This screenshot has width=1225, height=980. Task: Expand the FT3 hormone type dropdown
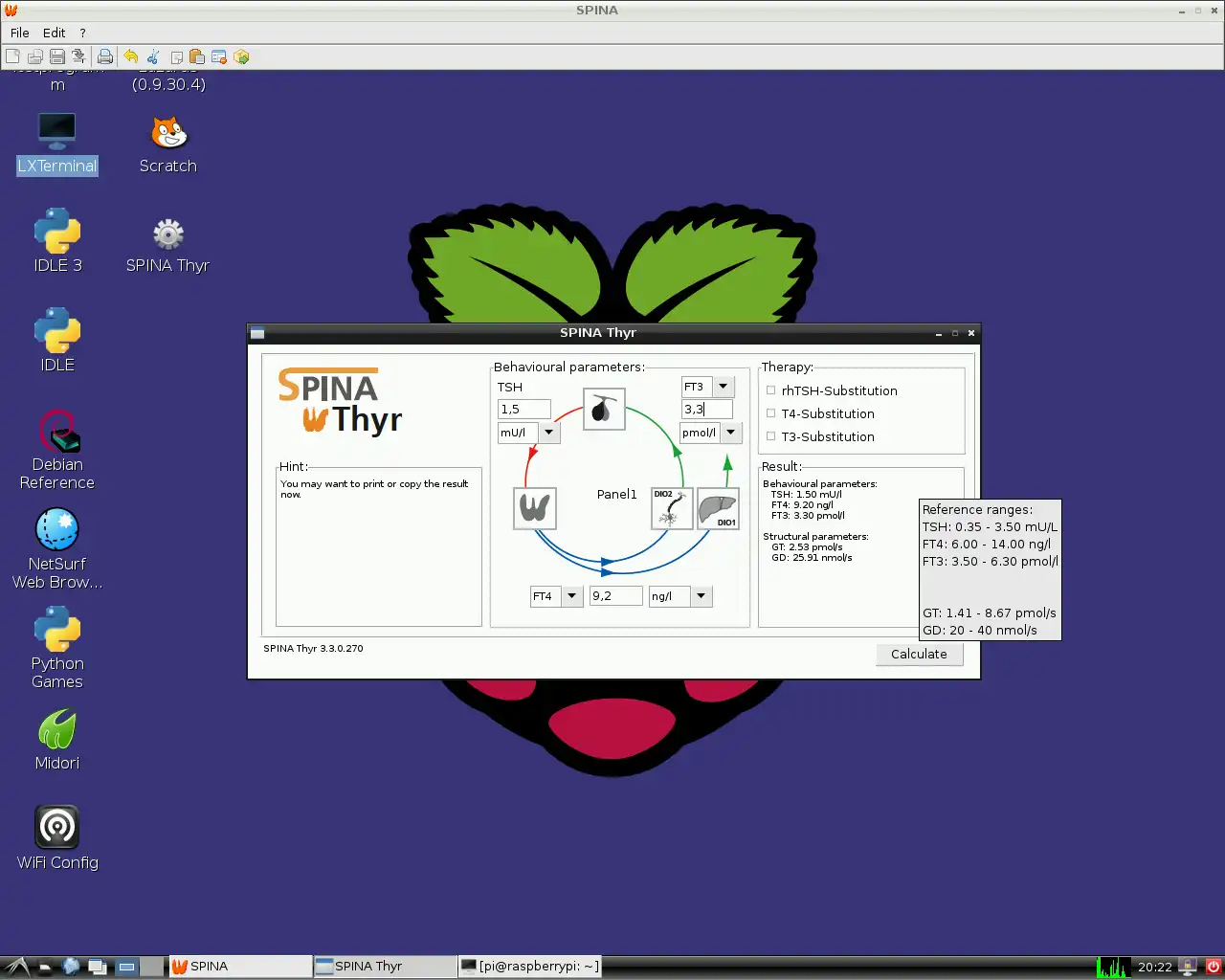pyautogui.click(x=724, y=387)
